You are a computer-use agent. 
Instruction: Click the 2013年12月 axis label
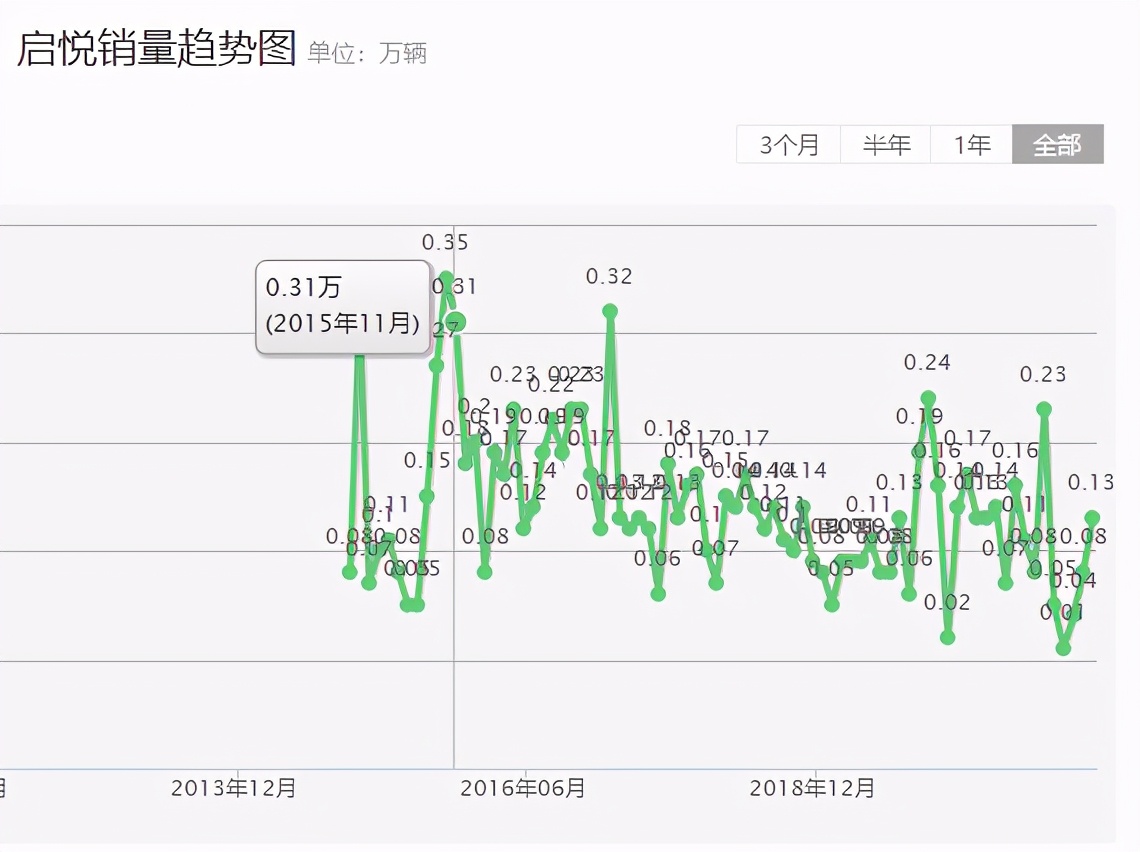pyautogui.click(x=233, y=787)
